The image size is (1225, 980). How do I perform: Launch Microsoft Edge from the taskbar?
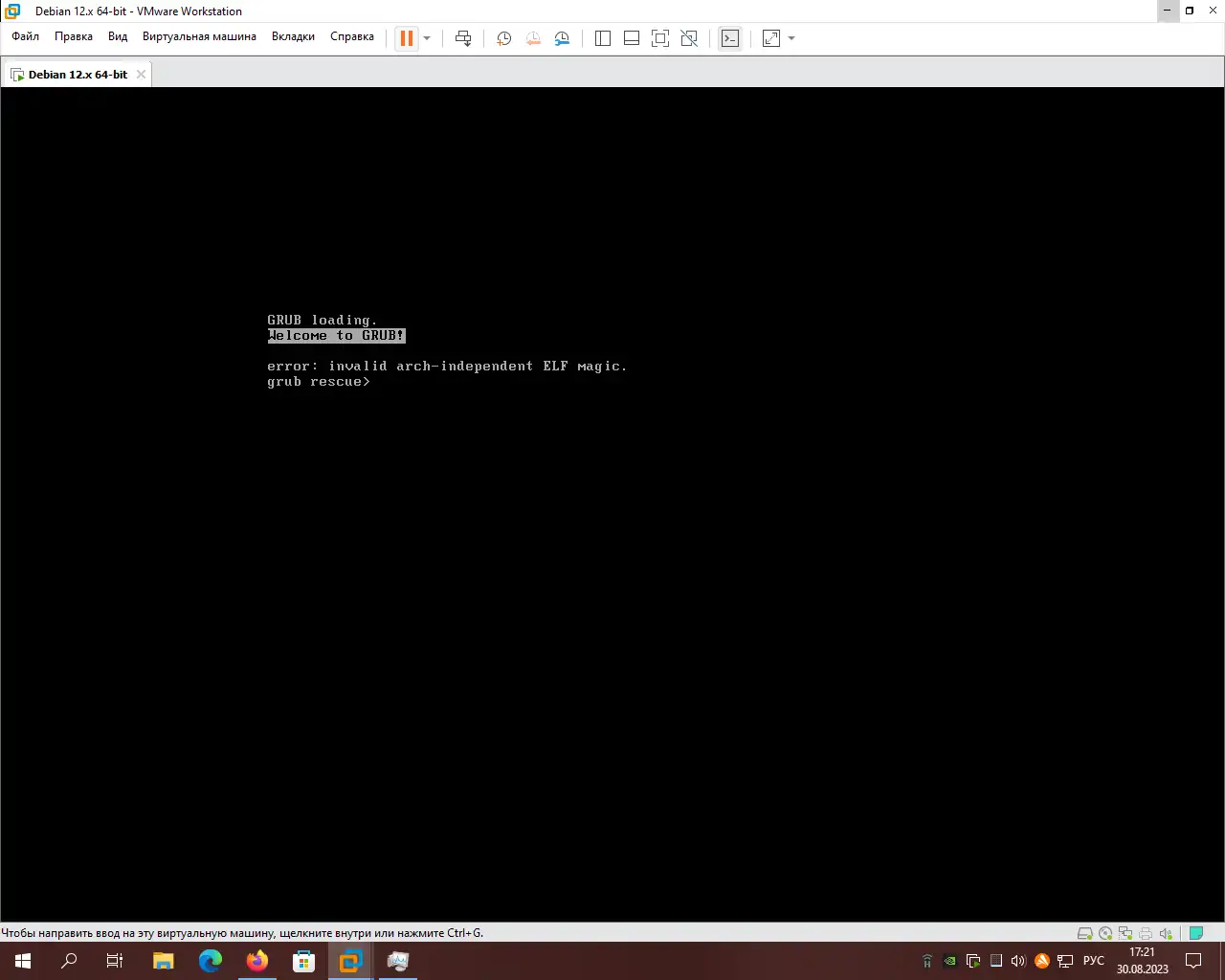point(211,961)
